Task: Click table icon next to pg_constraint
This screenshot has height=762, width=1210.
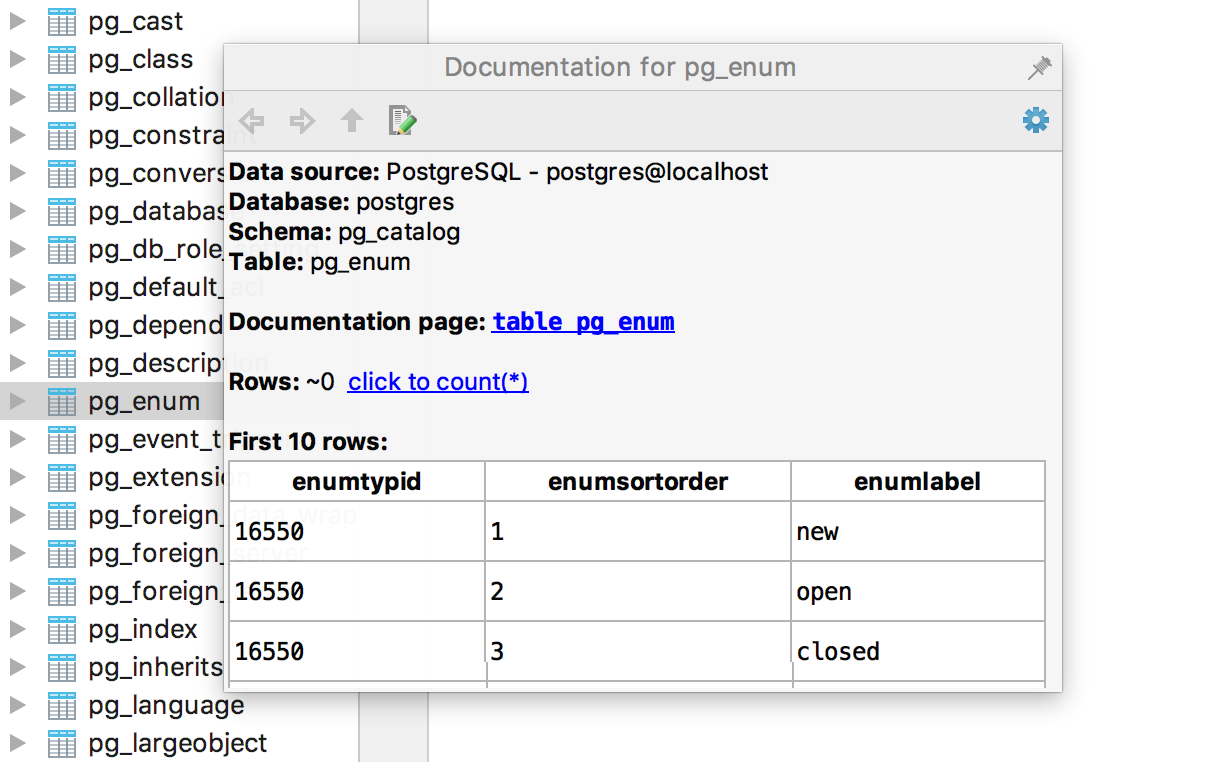Action: [x=62, y=135]
